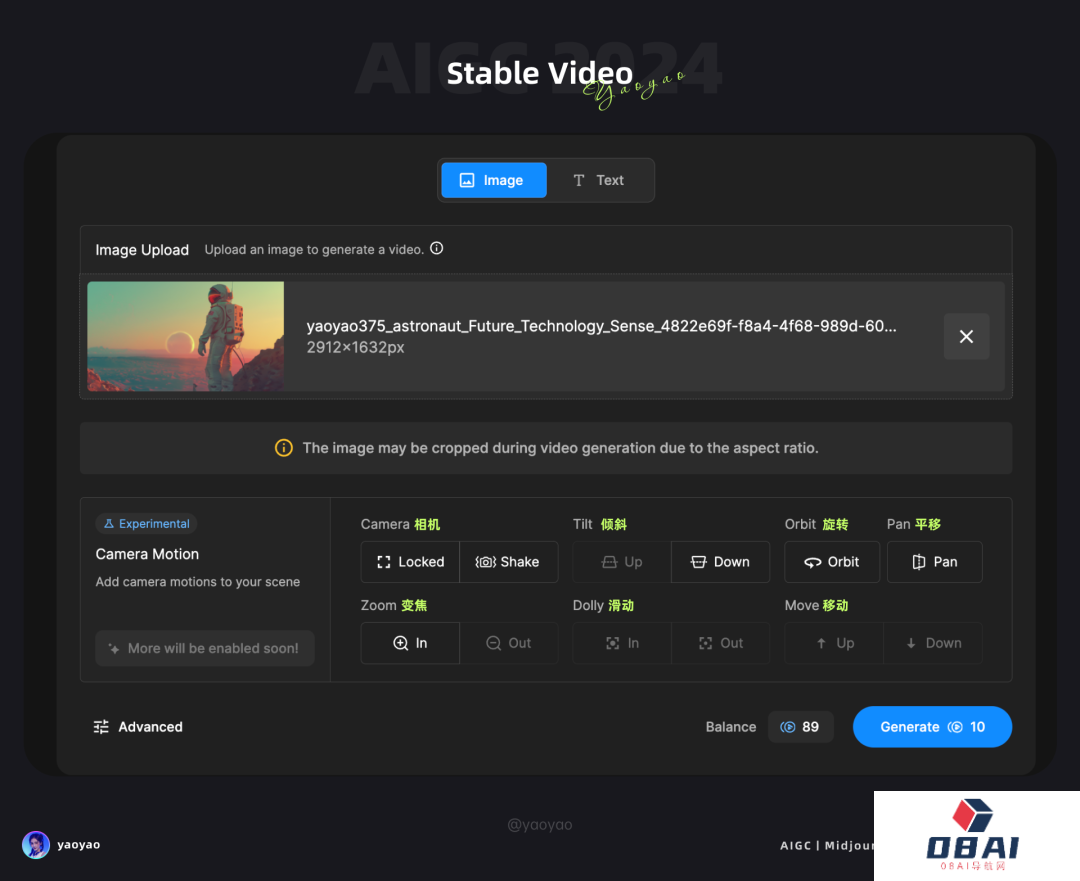Remove the uploaded astronaut image
This screenshot has height=881, width=1080.
966,336
